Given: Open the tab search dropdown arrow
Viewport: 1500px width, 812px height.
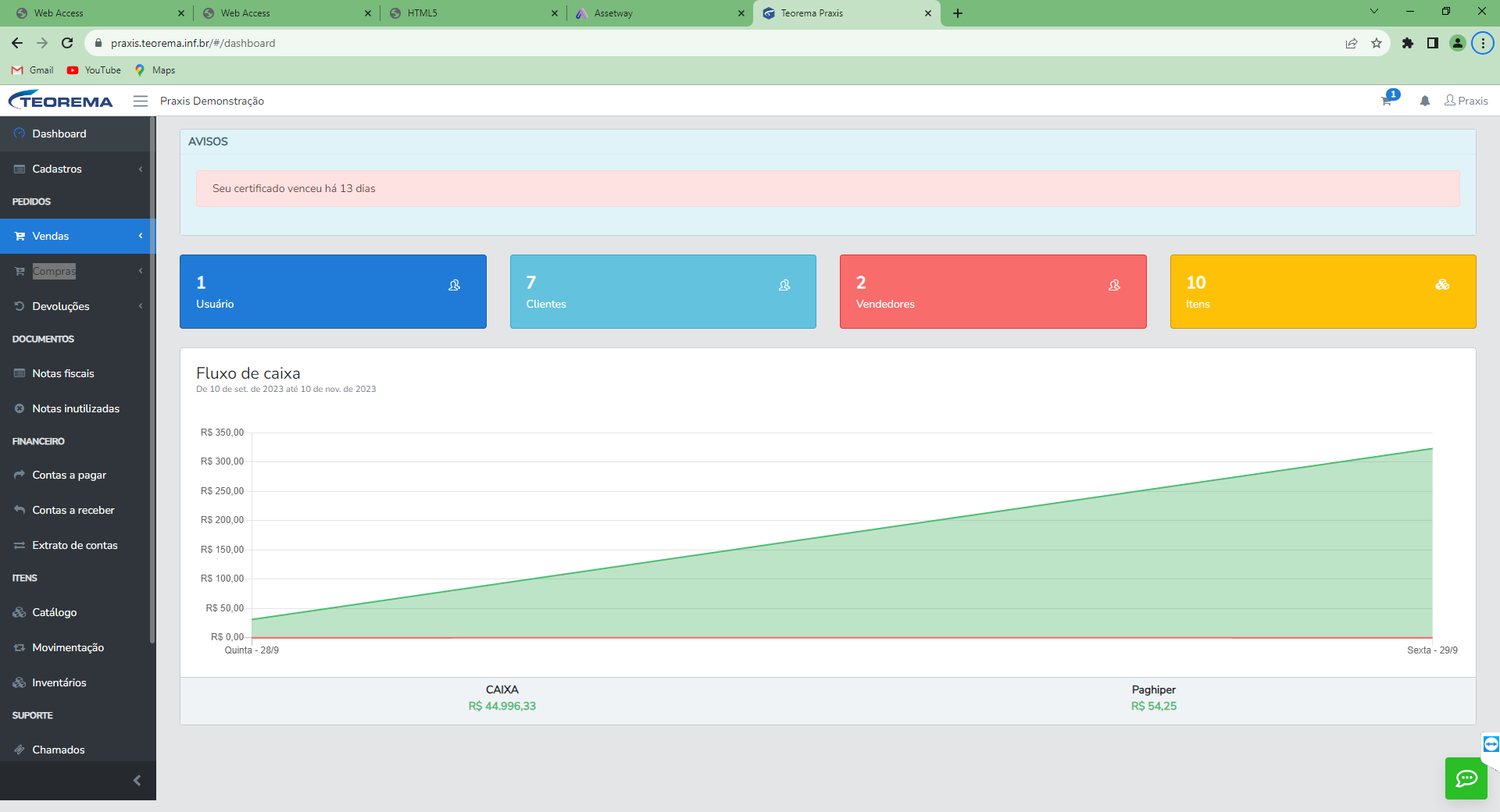Looking at the screenshot, I should click(1374, 12).
